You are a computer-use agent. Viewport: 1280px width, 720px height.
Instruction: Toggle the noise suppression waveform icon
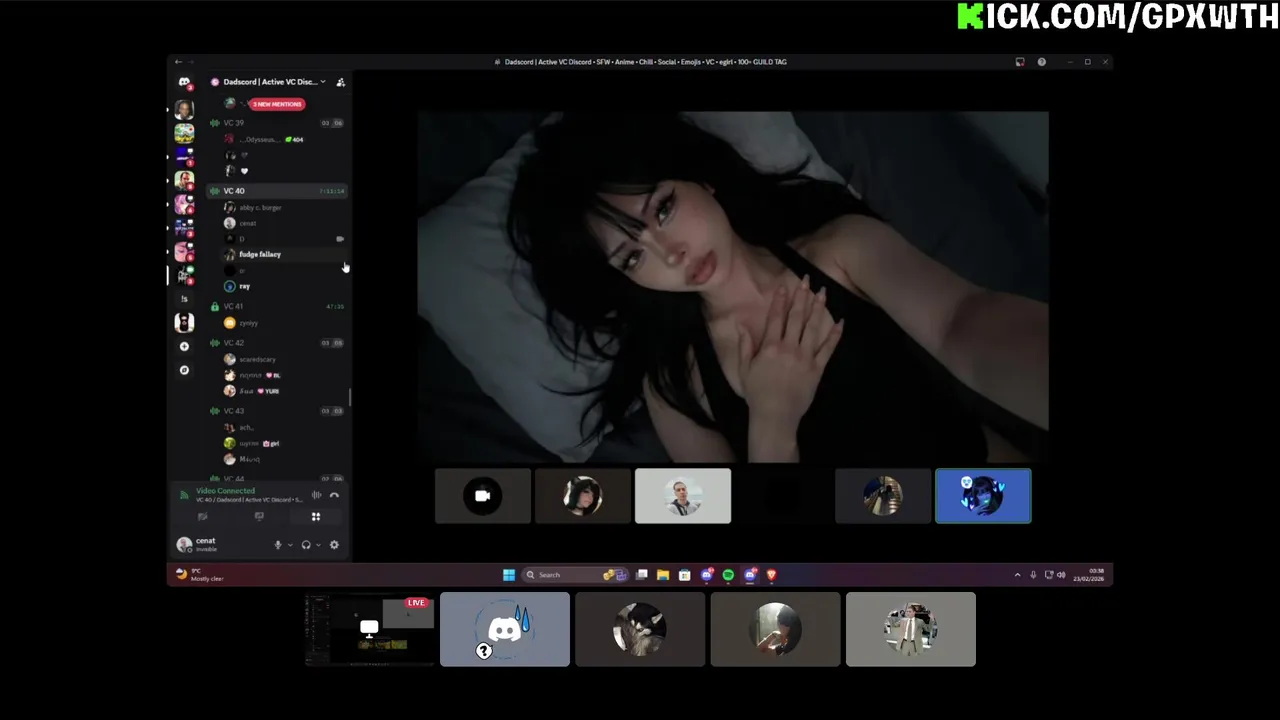tap(316, 495)
